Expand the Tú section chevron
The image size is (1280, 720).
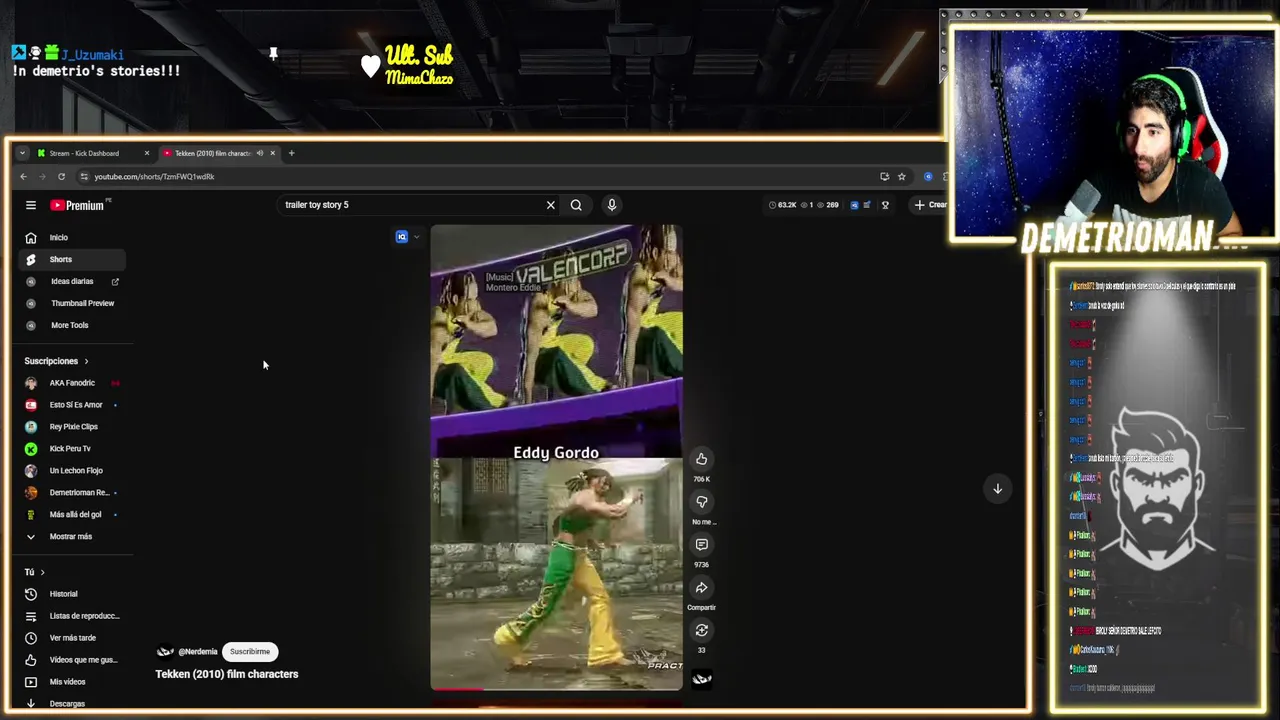coord(42,572)
